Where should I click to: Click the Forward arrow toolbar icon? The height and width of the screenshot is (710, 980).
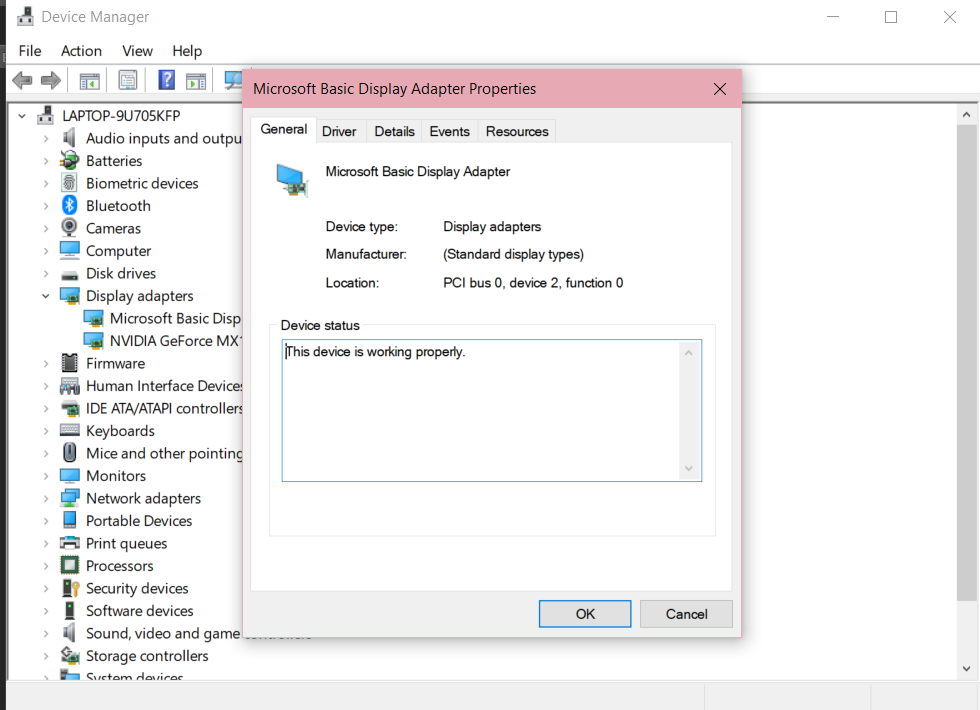tap(51, 80)
